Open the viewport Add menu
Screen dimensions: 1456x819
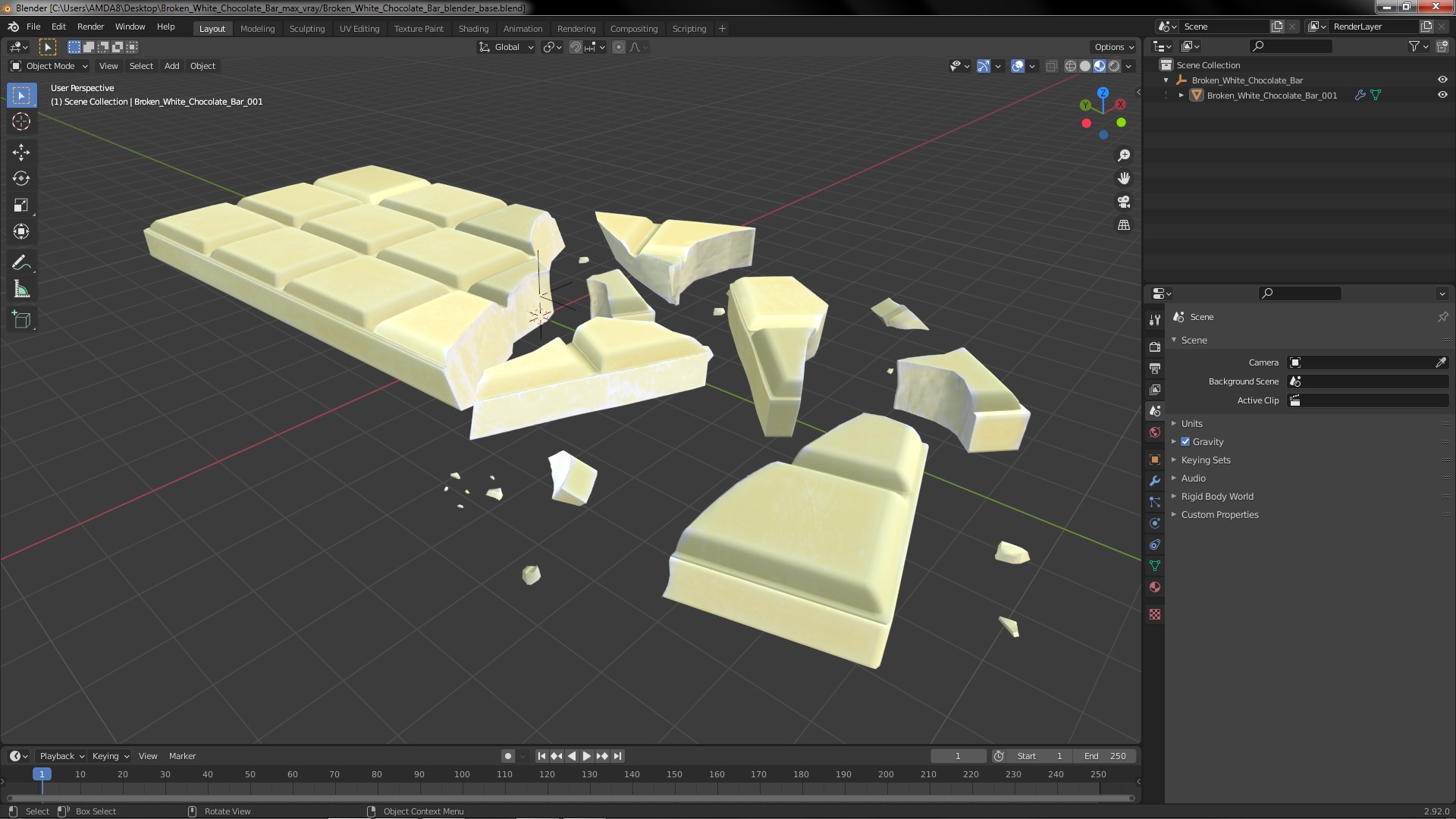point(172,66)
